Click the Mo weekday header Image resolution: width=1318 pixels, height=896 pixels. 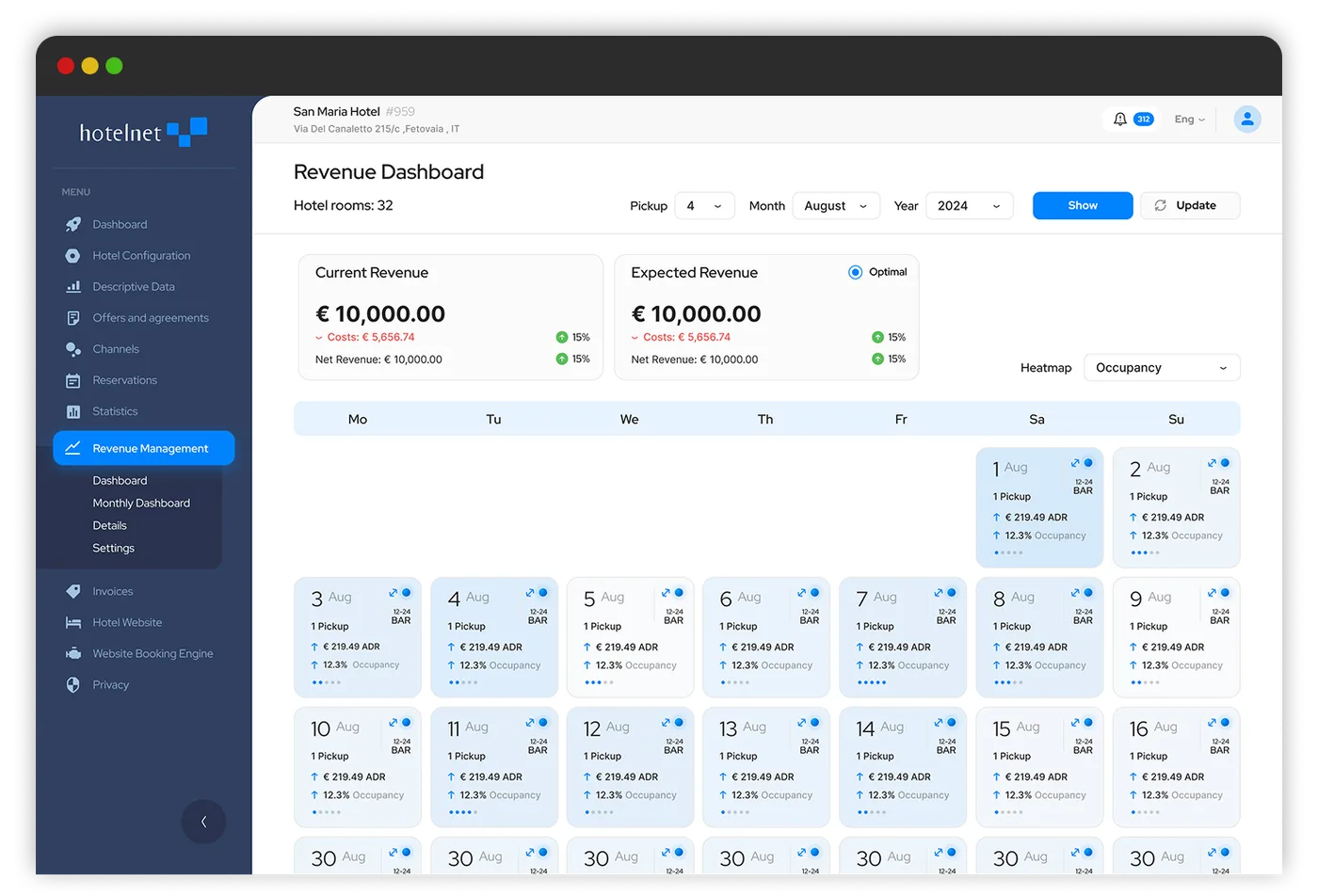coord(358,420)
